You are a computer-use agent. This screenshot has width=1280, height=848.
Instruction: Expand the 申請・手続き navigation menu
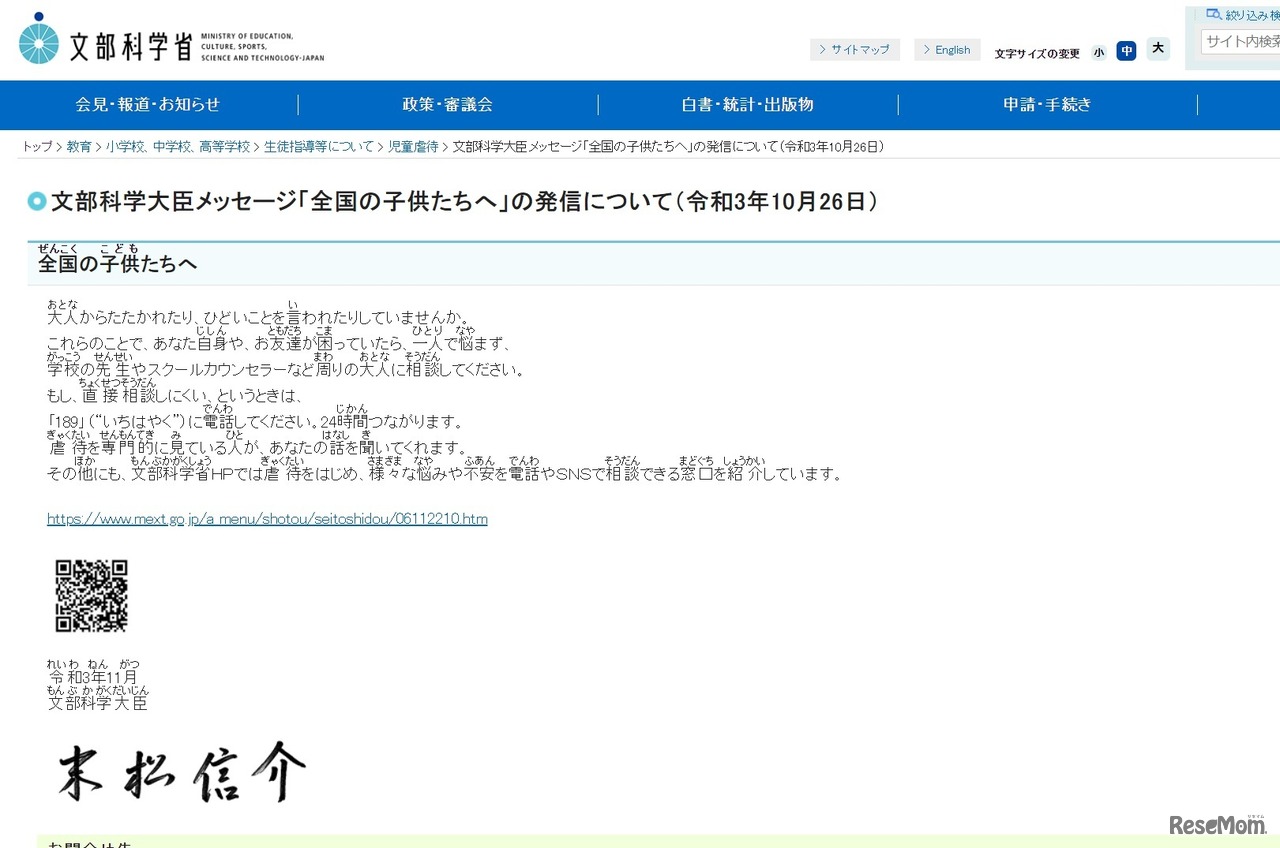[1046, 105]
